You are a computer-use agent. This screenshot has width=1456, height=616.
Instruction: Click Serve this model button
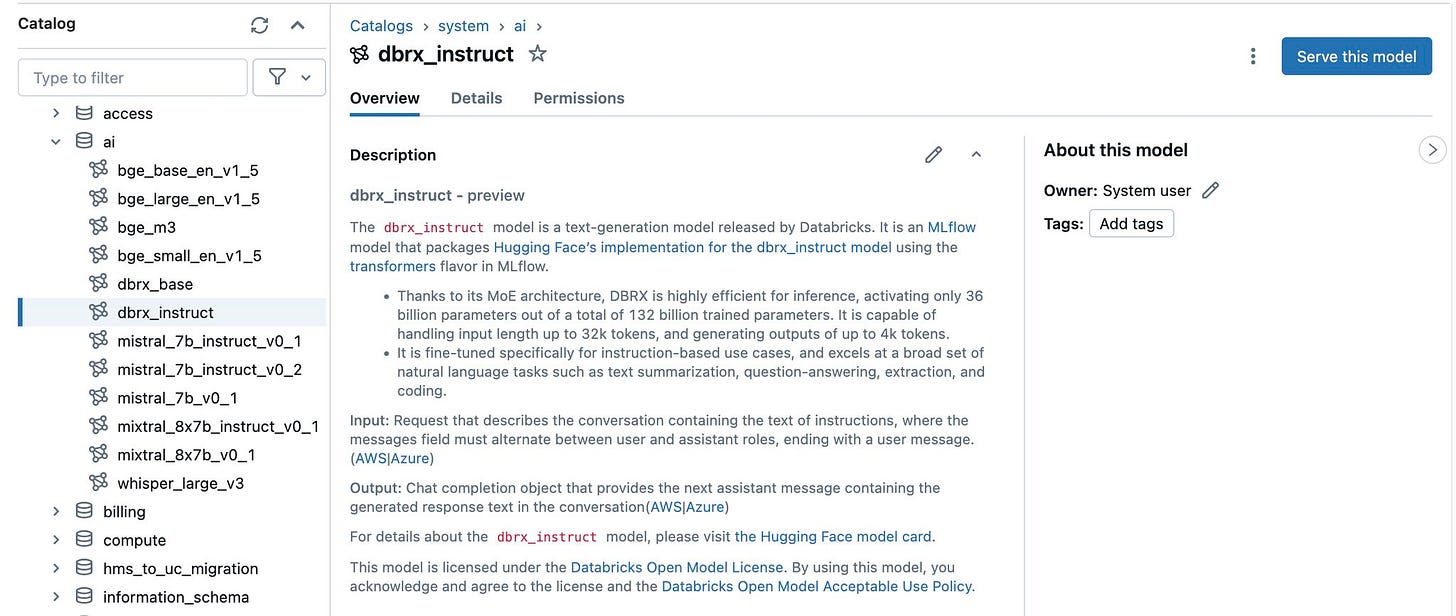click(1356, 57)
